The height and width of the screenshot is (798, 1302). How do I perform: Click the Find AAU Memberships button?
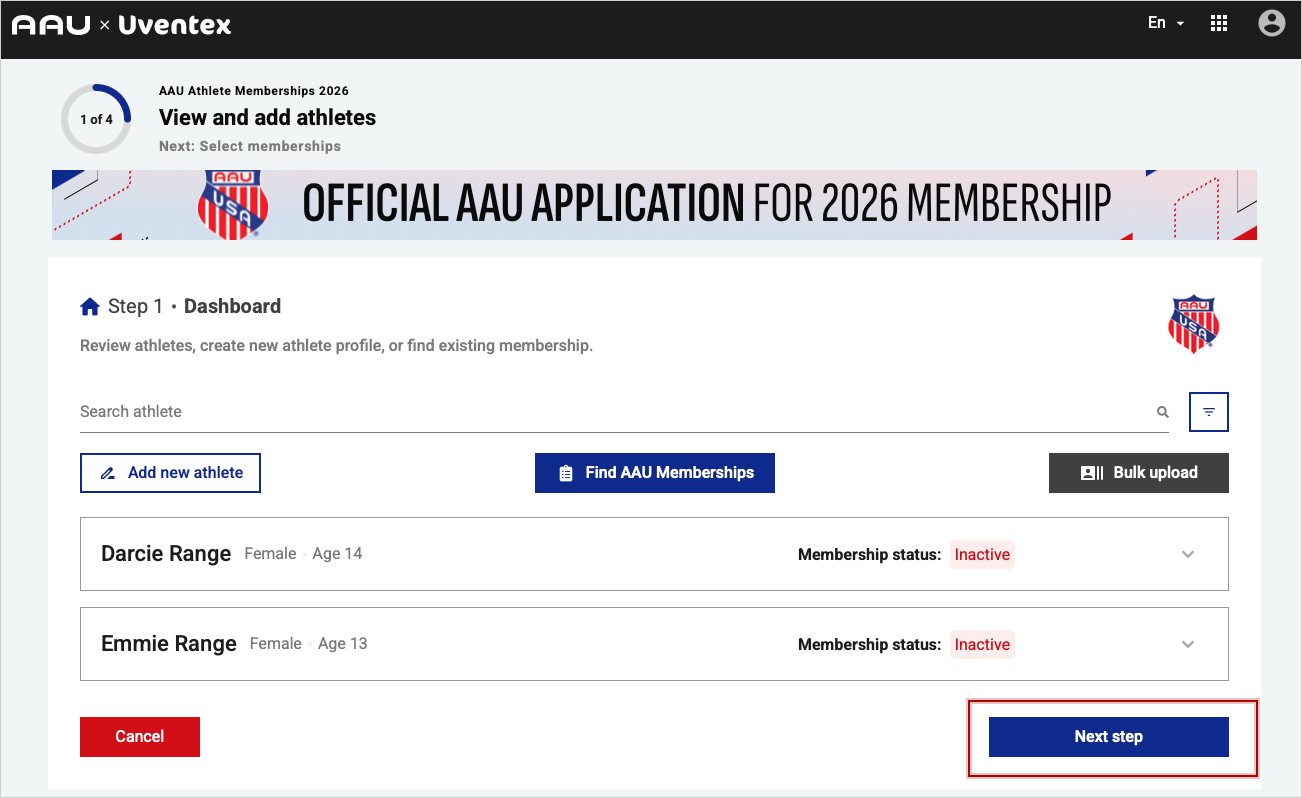coord(655,473)
